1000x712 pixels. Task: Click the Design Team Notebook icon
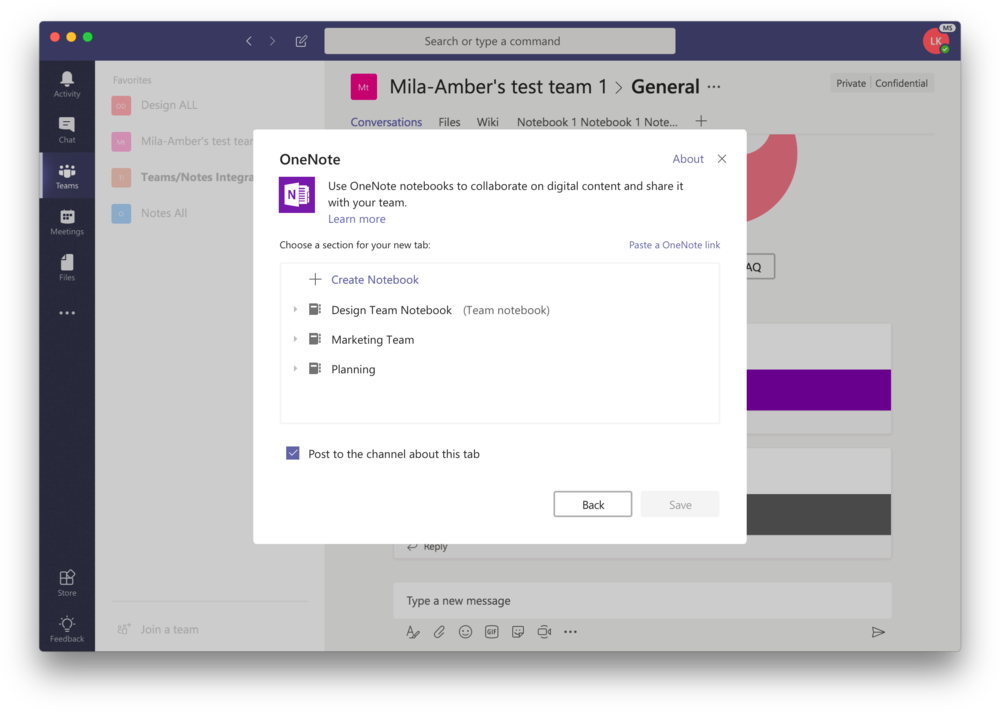[315, 309]
